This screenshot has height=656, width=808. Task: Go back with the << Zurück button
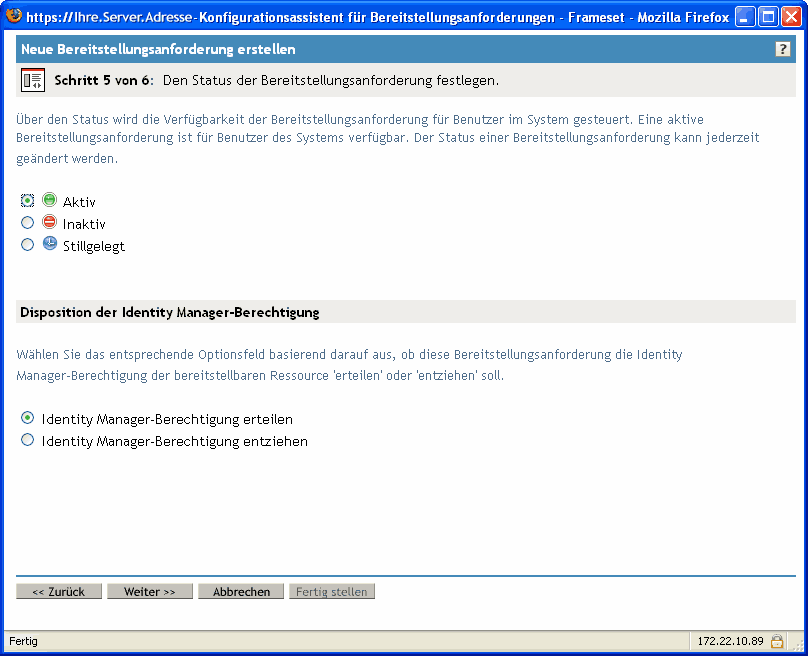pos(59,592)
